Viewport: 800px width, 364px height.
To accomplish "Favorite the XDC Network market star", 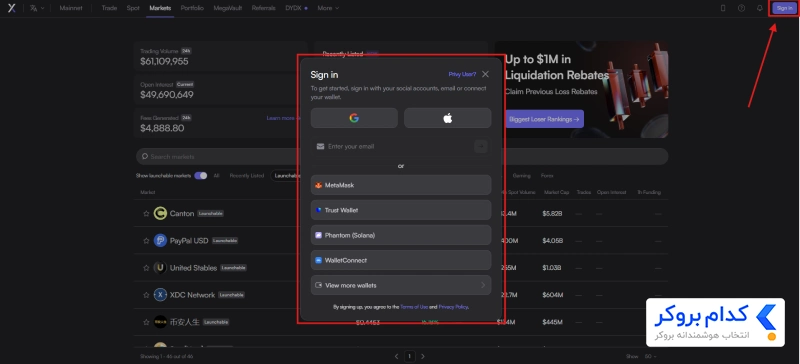I will pyautogui.click(x=146, y=295).
